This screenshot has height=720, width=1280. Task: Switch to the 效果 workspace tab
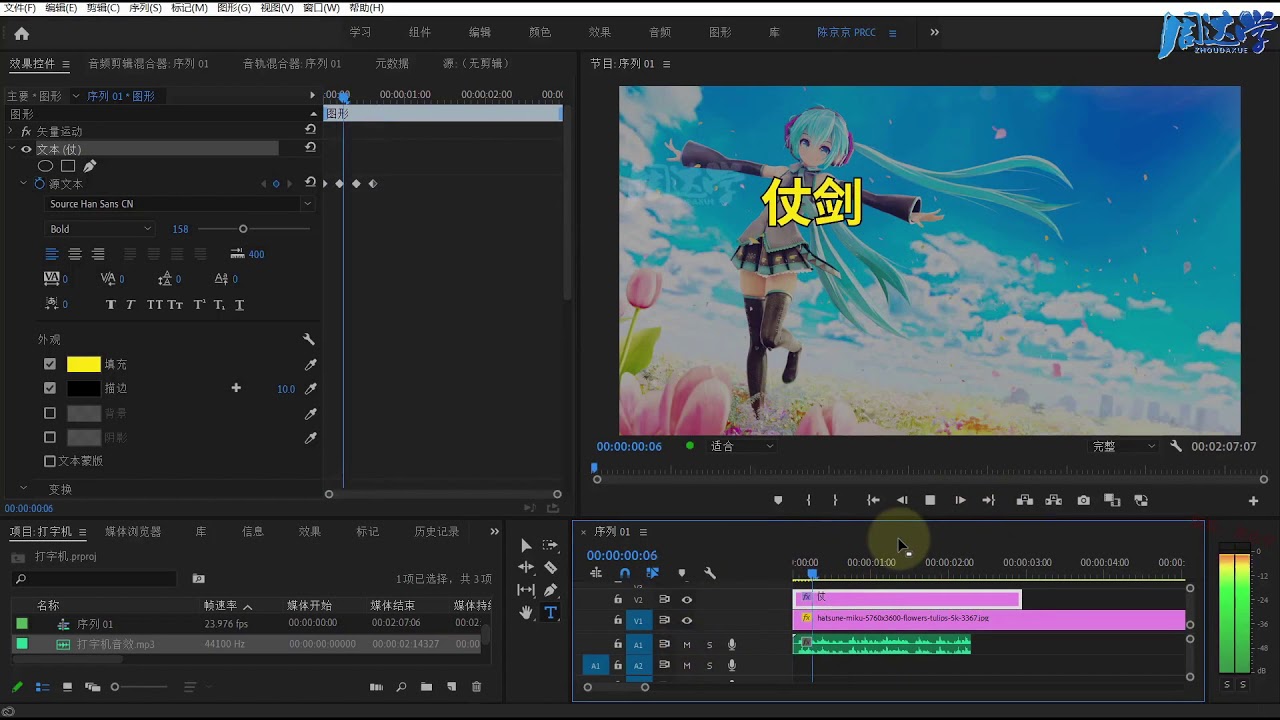click(600, 32)
